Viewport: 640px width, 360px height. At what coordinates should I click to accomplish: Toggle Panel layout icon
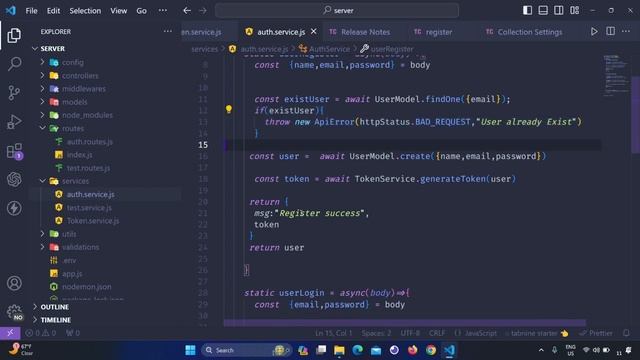pos(543,10)
